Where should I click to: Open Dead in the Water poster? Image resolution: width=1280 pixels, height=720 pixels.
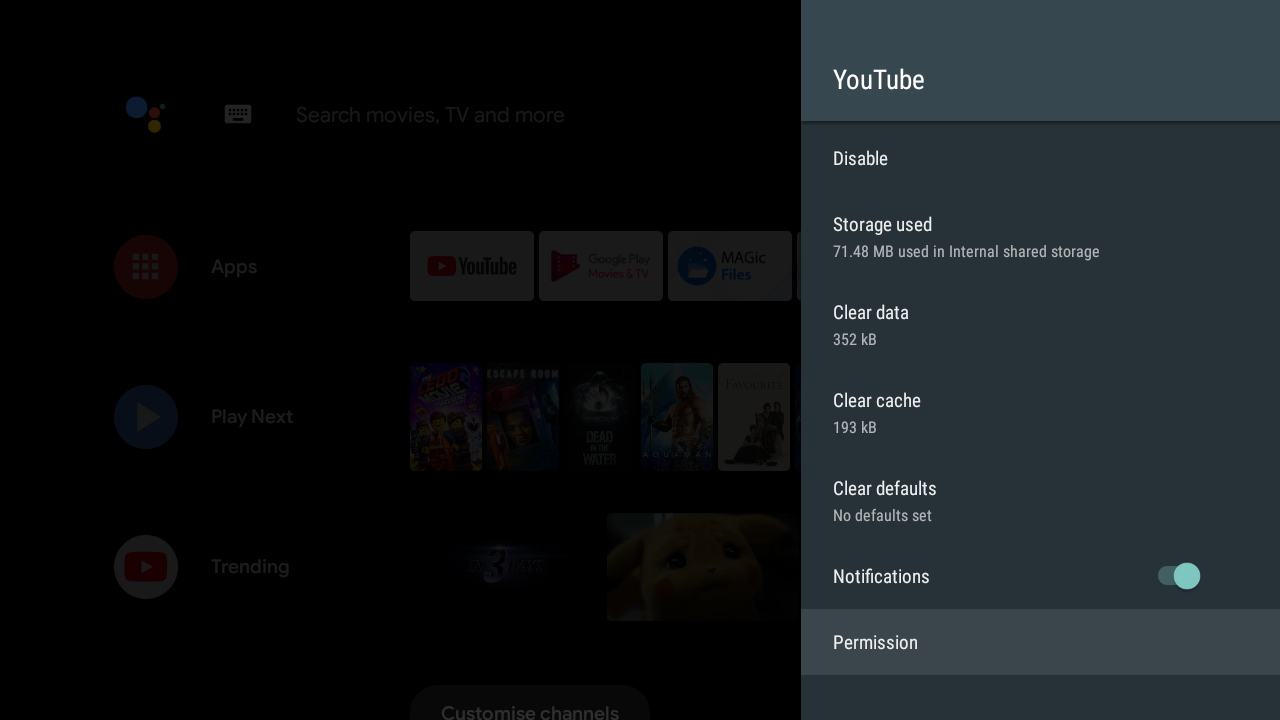click(x=600, y=417)
